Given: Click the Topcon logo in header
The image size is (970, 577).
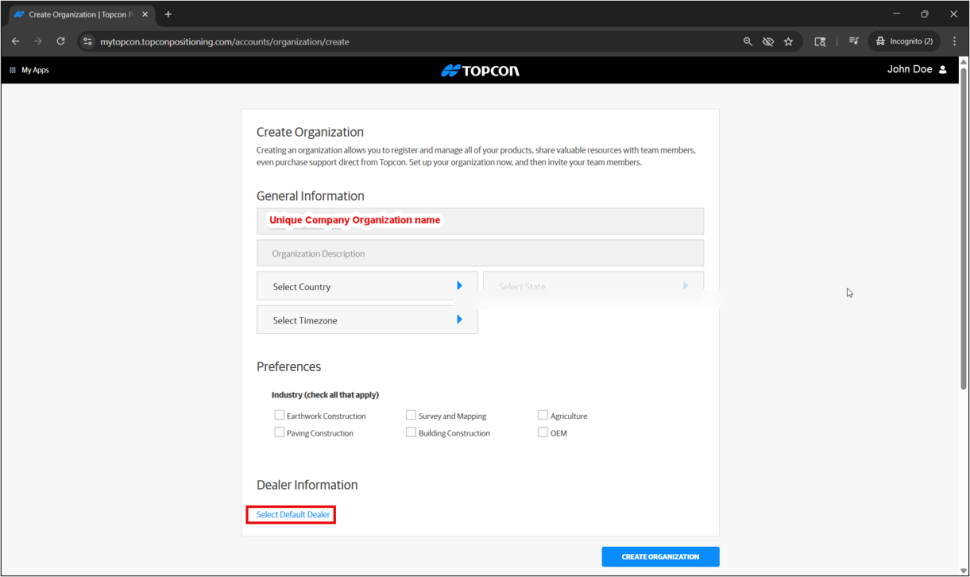Looking at the screenshot, I should coord(480,70).
